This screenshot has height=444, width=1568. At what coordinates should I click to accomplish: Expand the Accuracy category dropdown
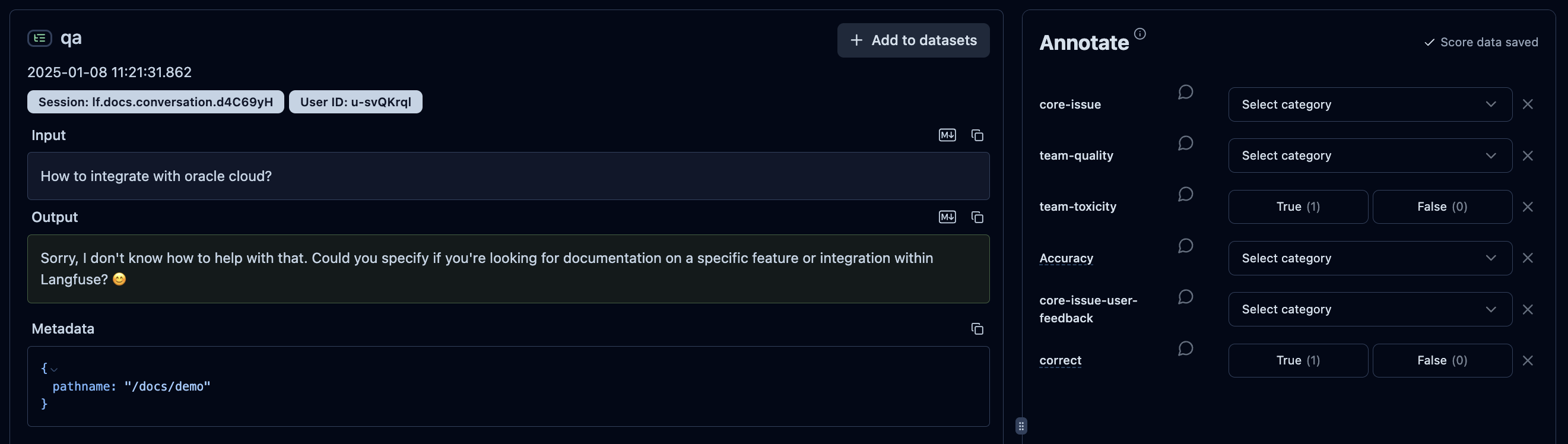1369,258
